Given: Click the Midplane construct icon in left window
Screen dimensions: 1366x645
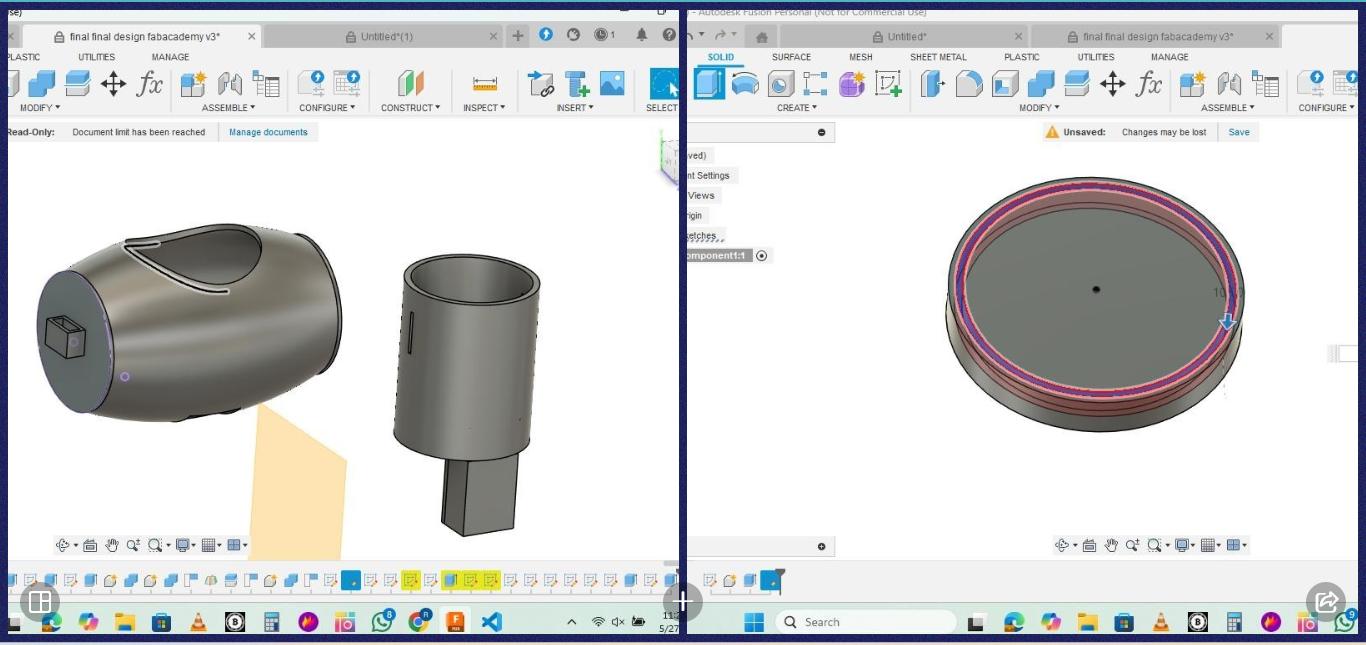Looking at the screenshot, I should tap(411, 84).
